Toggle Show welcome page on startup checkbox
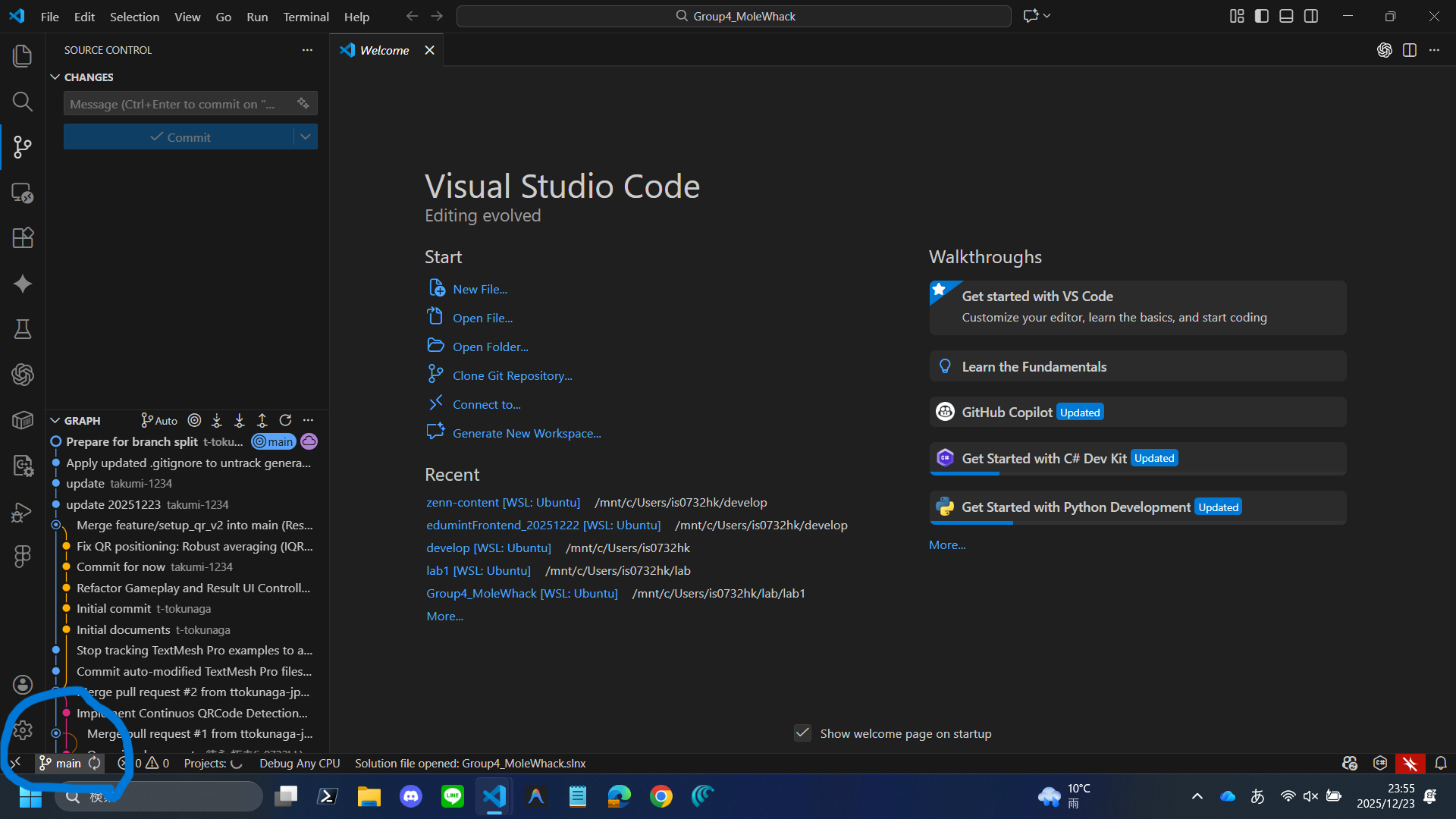 tap(802, 733)
